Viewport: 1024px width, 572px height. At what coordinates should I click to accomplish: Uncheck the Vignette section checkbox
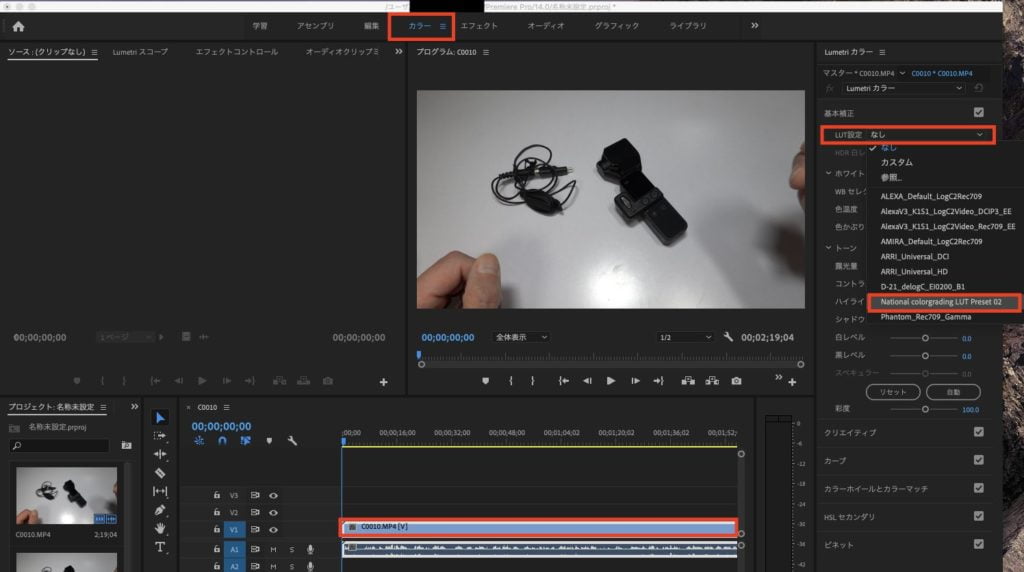tap(978, 544)
